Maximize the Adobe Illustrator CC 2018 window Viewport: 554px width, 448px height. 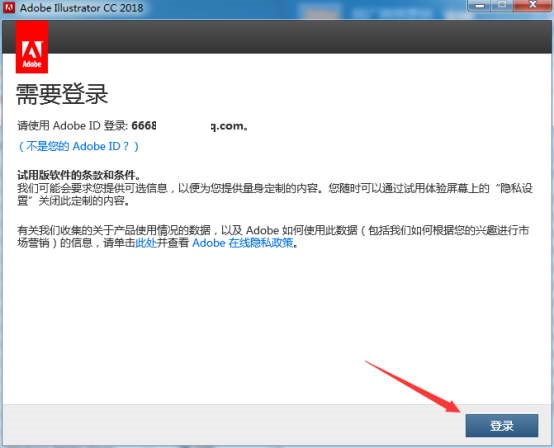502,5
